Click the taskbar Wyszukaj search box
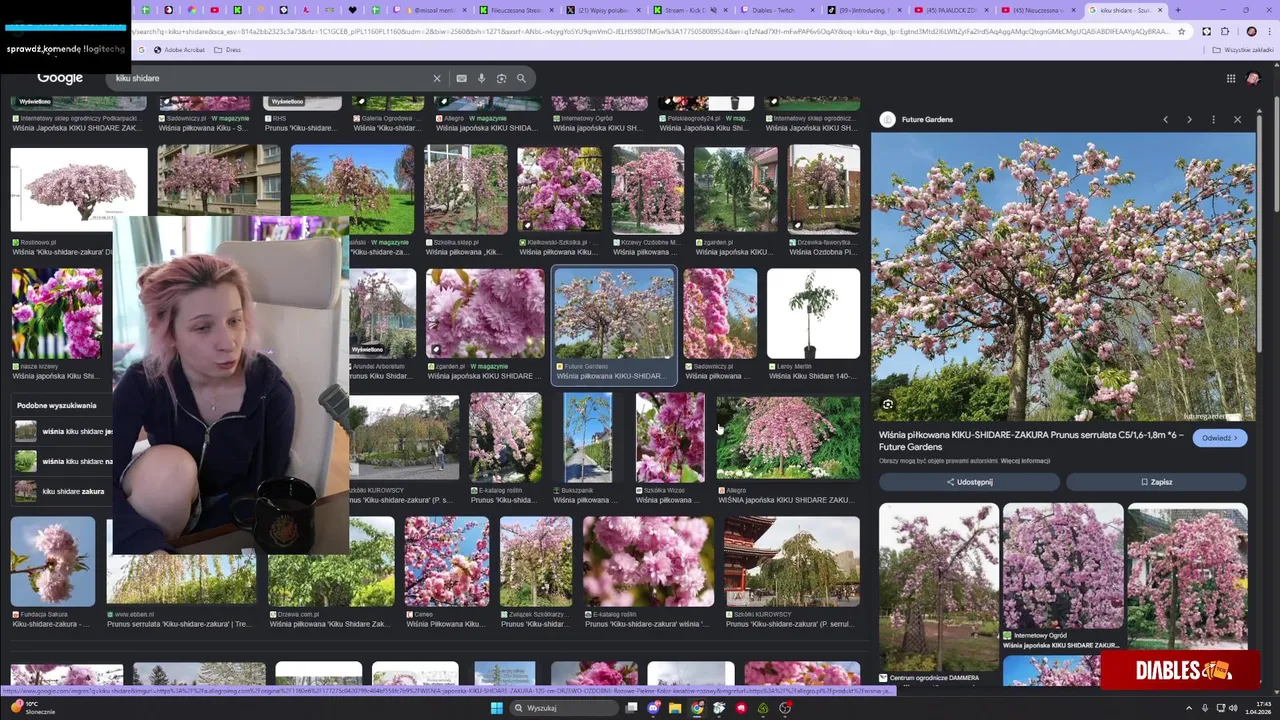Image resolution: width=1280 pixels, height=720 pixels. [x=562, y=708]
